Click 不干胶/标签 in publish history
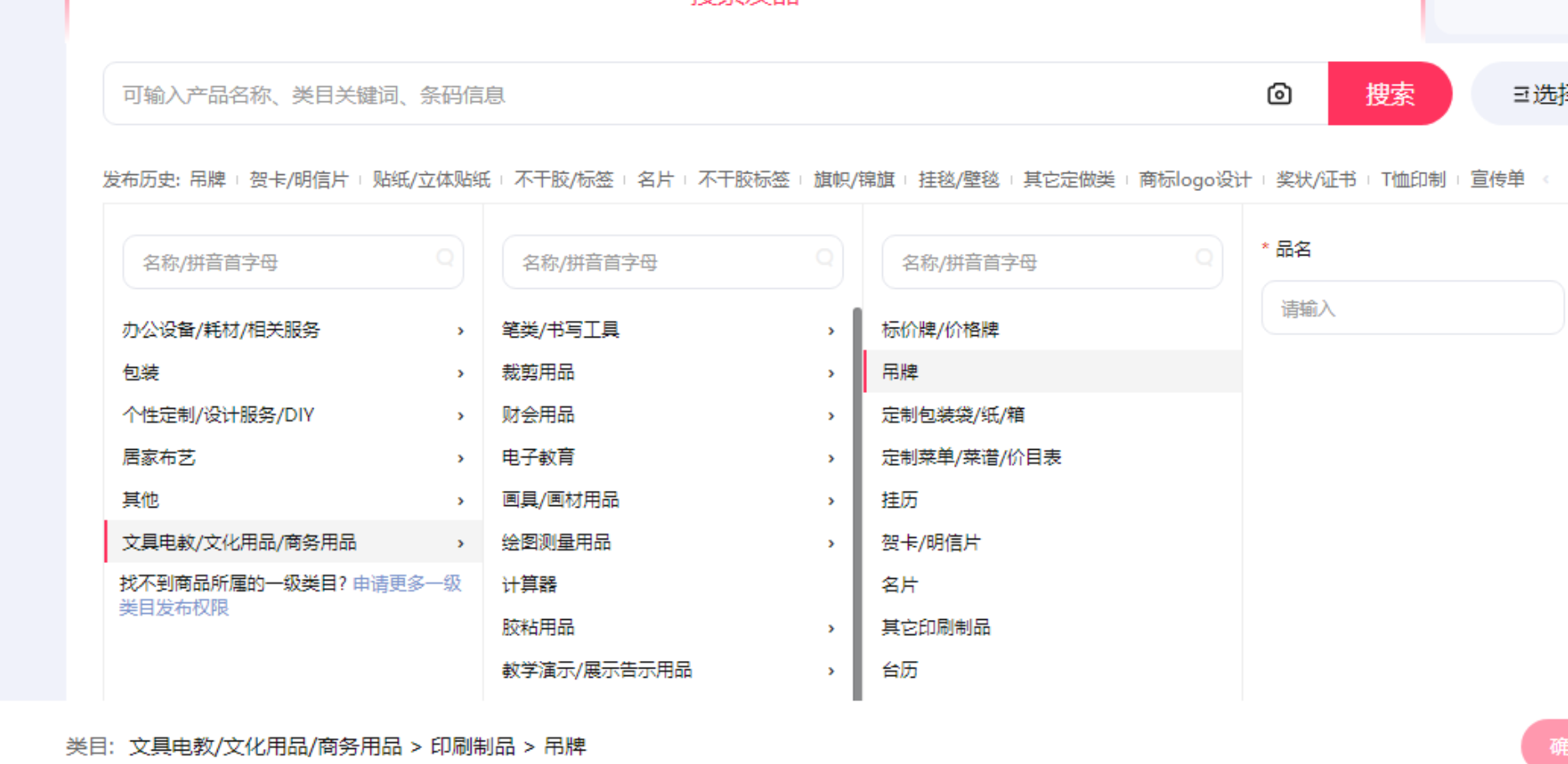 coord(564,179)
